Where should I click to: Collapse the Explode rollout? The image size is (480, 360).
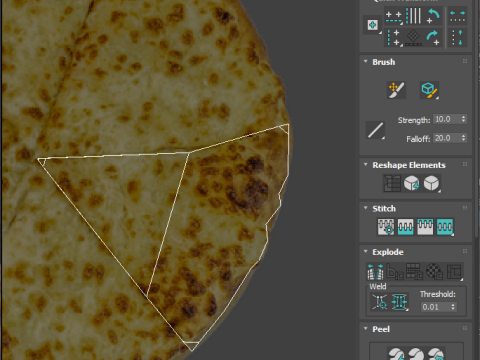[x=366, y=251]
